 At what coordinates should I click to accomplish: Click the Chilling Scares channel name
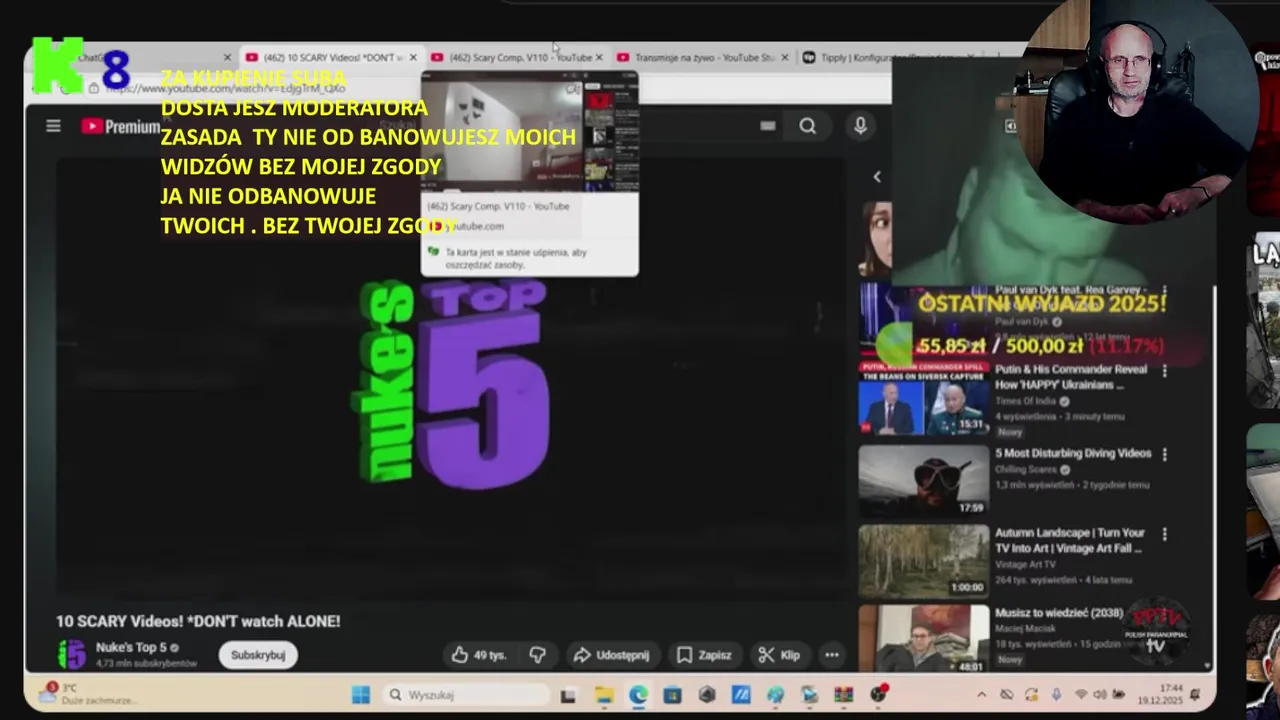(1027, 470)
